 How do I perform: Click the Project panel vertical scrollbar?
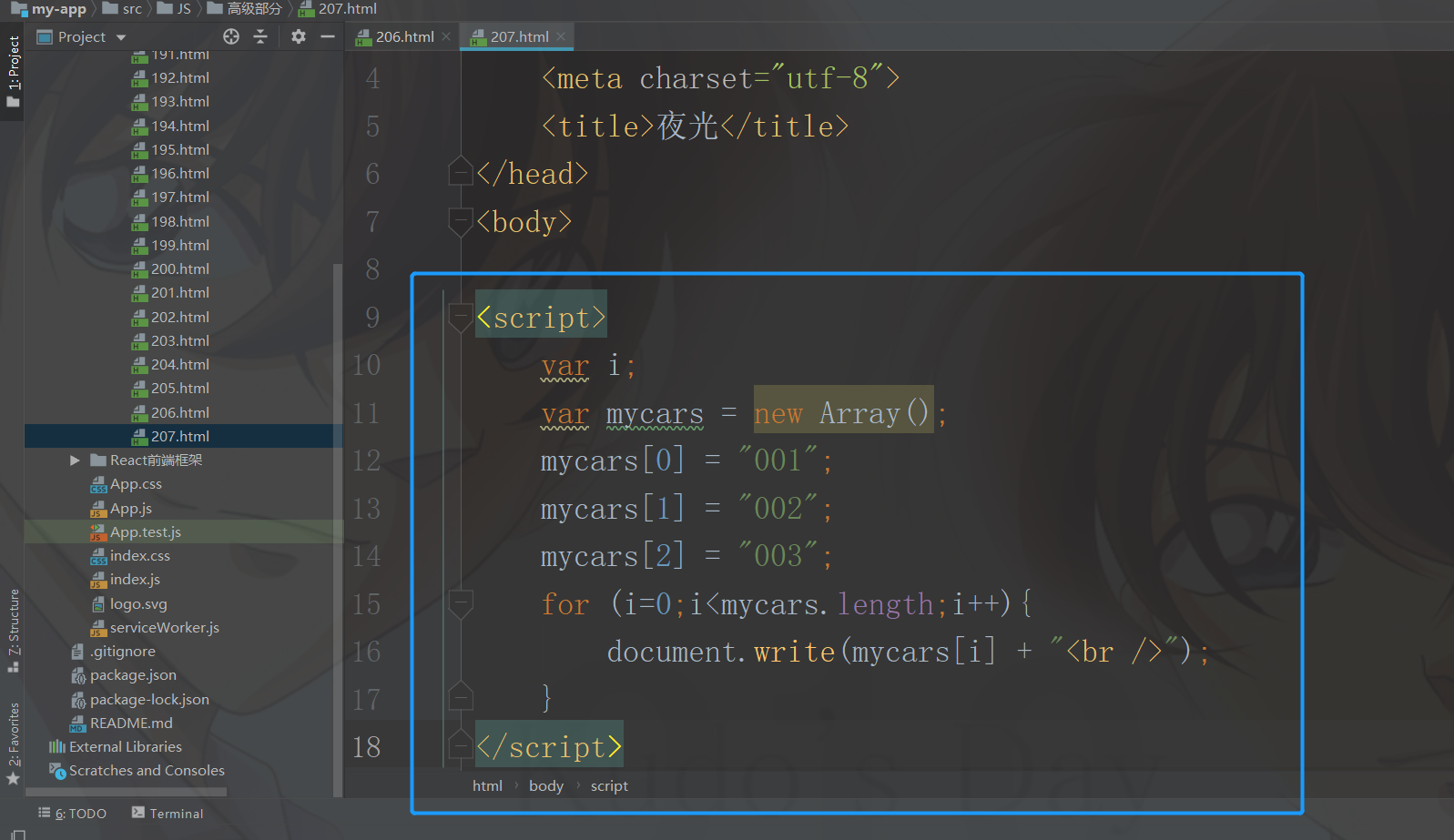pos(338,530)
